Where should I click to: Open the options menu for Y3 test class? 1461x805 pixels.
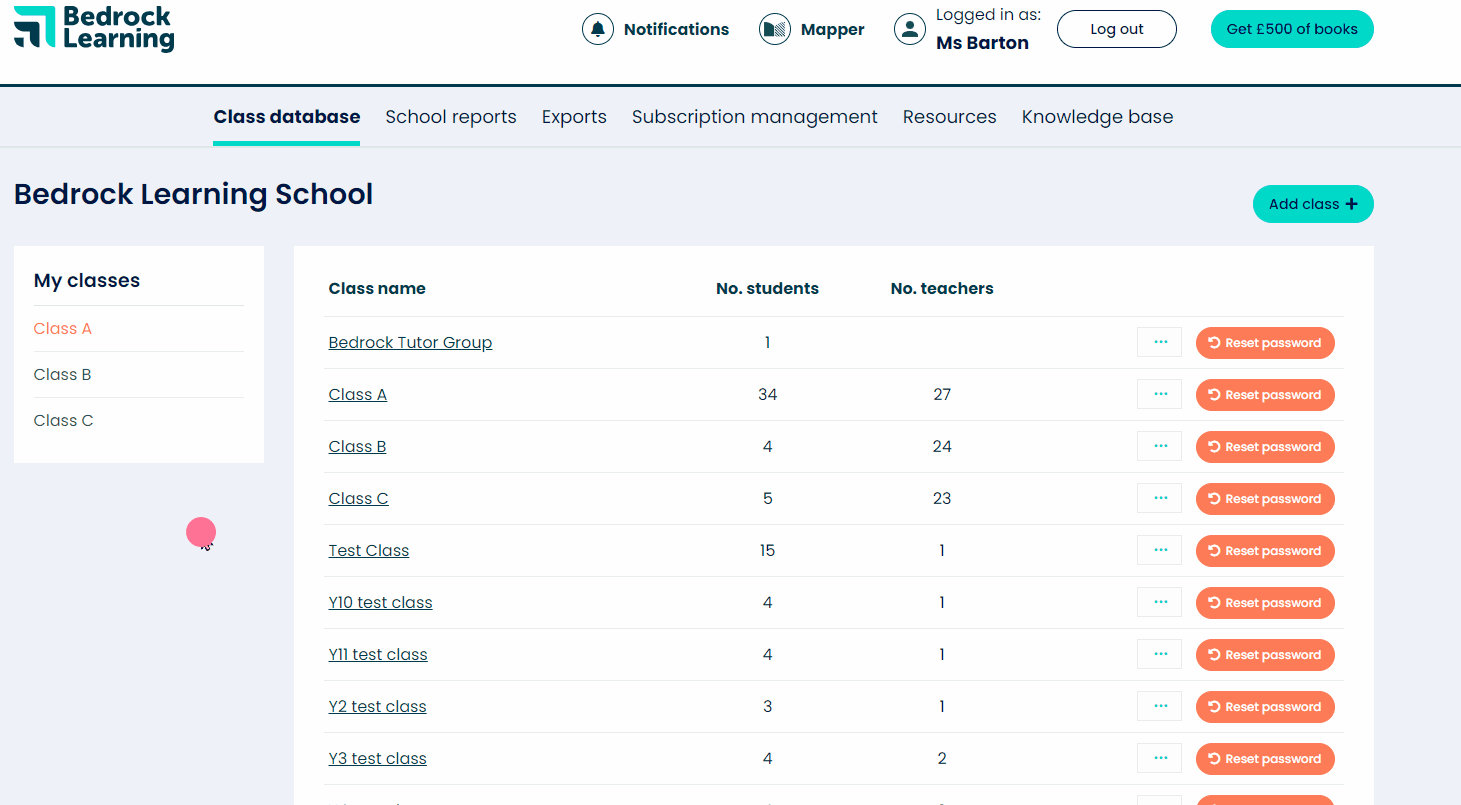(x=1159, y=758)
